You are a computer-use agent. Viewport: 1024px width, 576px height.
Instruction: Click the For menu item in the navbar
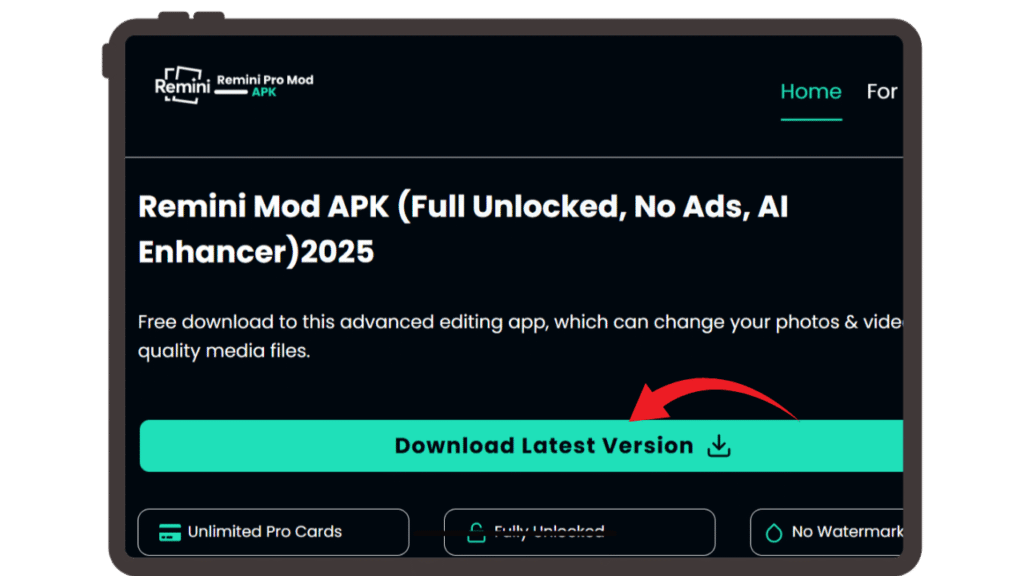point(882,92)
